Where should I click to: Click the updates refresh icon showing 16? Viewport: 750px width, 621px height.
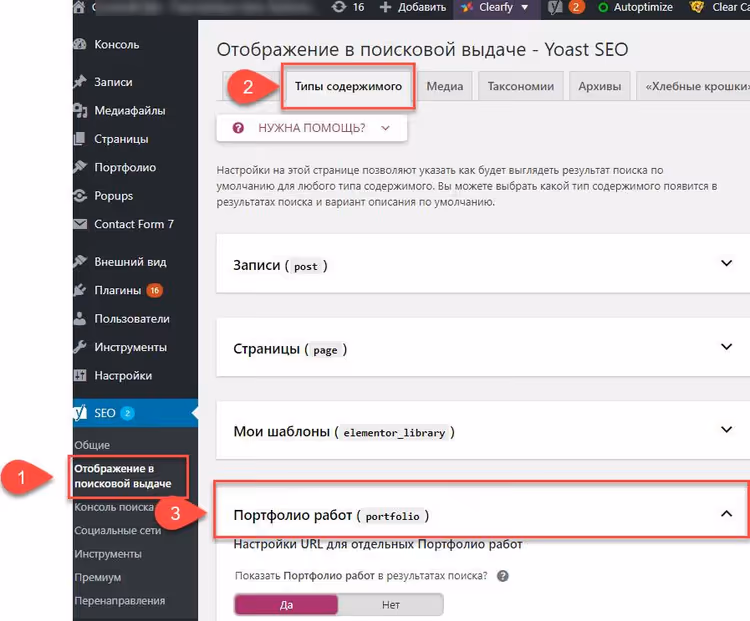[x=339, y=7]
